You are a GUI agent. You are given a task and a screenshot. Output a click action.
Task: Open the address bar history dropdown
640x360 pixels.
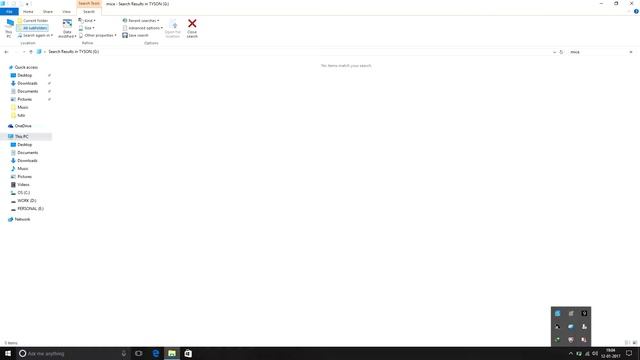coord(554,52)
